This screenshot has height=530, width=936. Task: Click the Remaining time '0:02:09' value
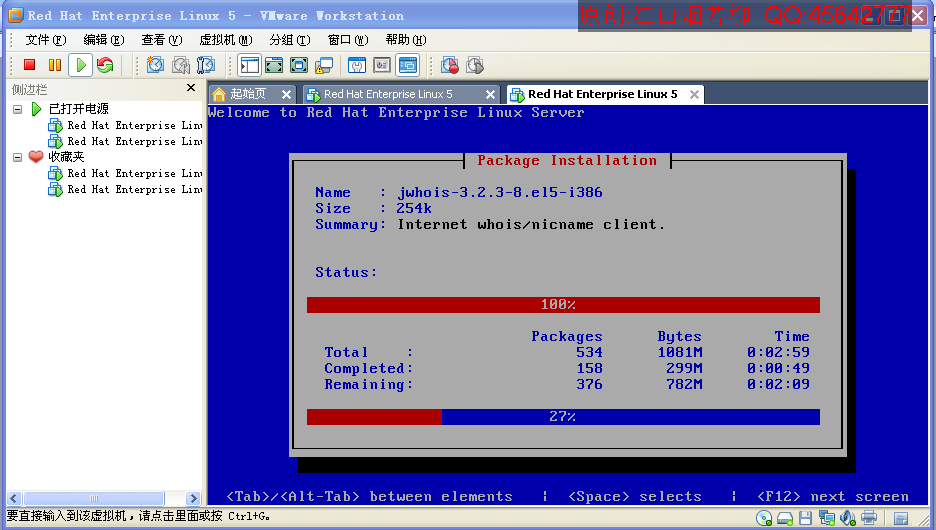[x=778, y=384]
